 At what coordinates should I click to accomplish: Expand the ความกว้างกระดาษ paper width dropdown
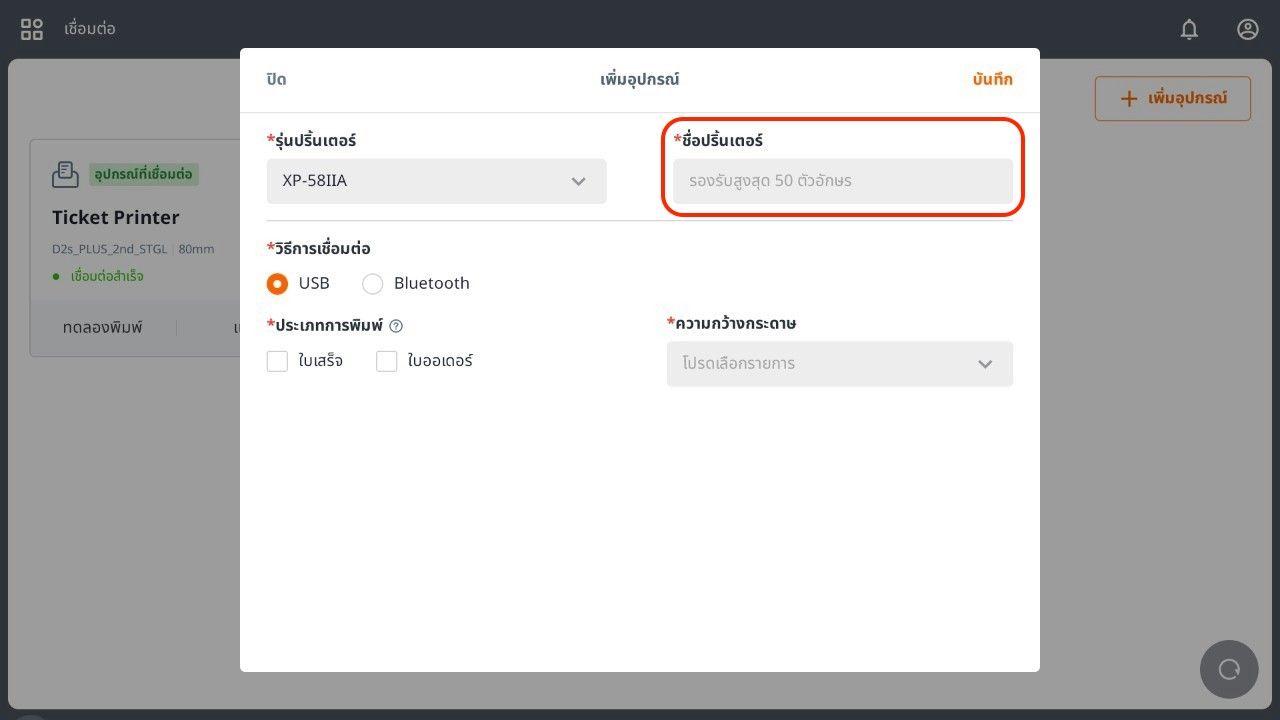pos(839,364)
